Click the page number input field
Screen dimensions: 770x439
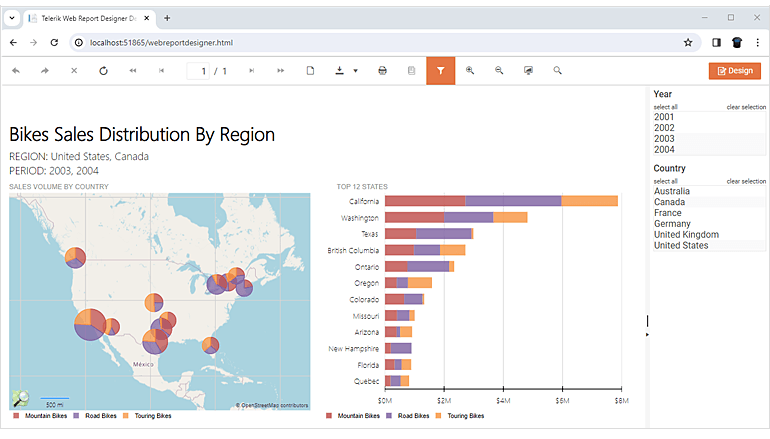coord(198,71)
